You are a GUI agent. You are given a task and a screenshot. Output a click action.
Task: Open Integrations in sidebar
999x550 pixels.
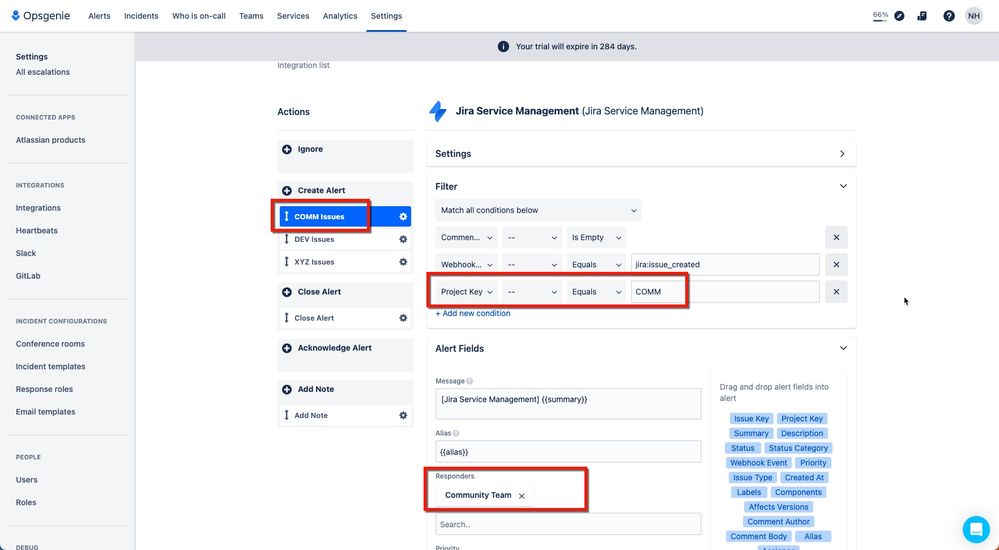coord(38,208)
